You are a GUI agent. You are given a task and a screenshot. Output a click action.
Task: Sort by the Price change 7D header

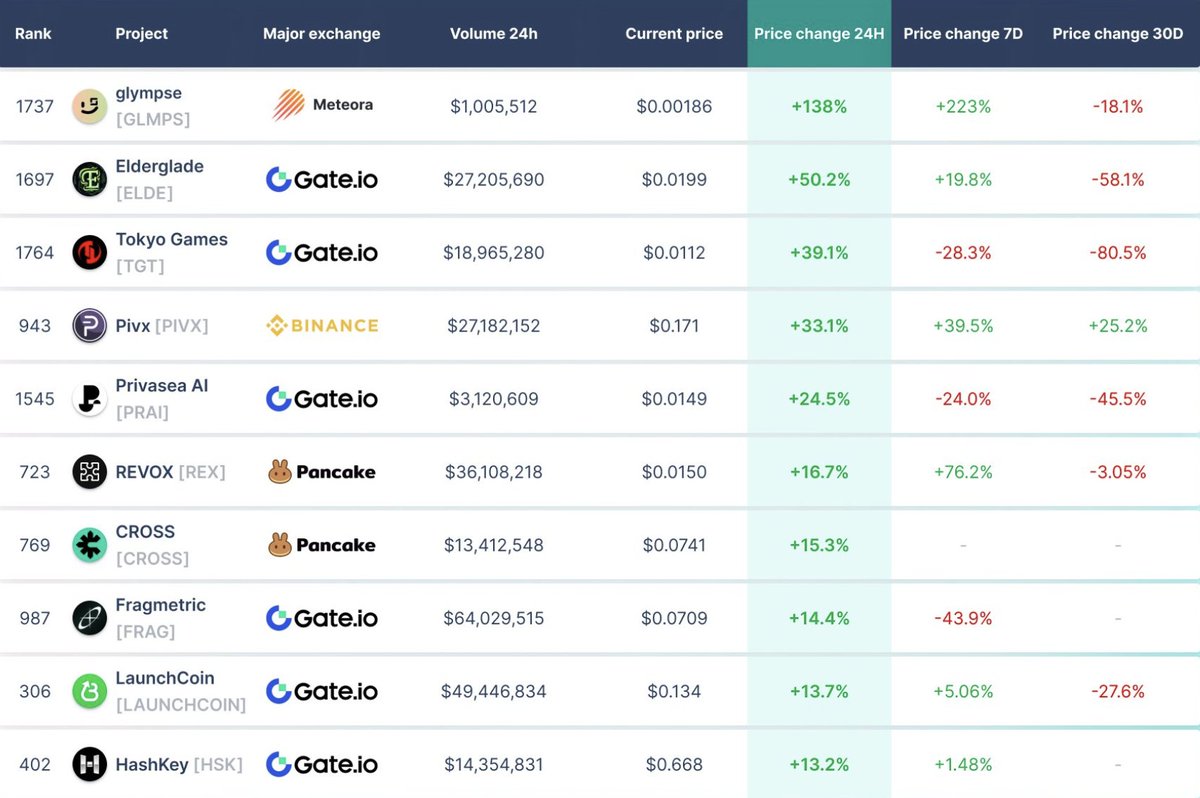point(963,34)
